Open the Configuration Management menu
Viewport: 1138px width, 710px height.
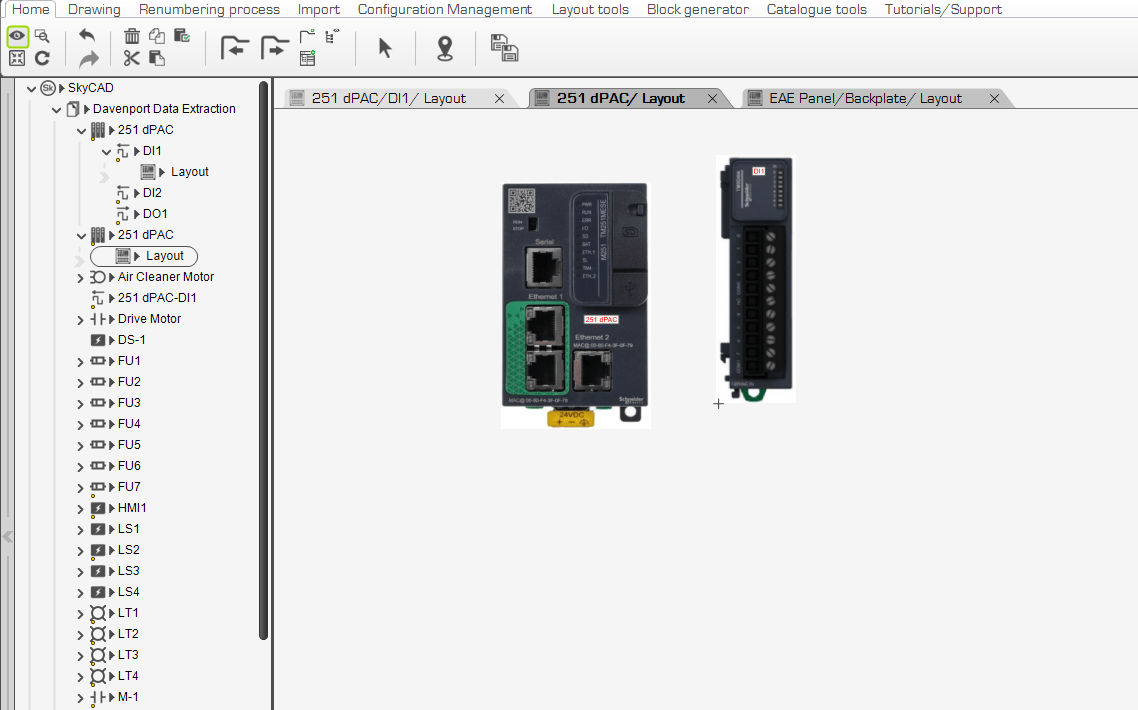click(444, 9)
